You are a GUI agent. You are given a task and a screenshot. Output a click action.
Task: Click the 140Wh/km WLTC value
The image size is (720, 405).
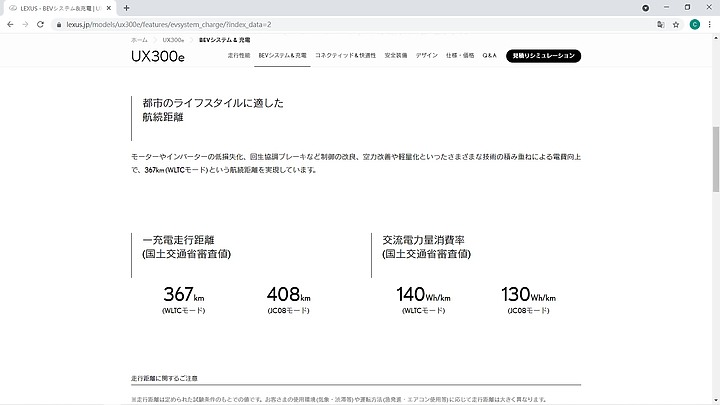(423, 295)
